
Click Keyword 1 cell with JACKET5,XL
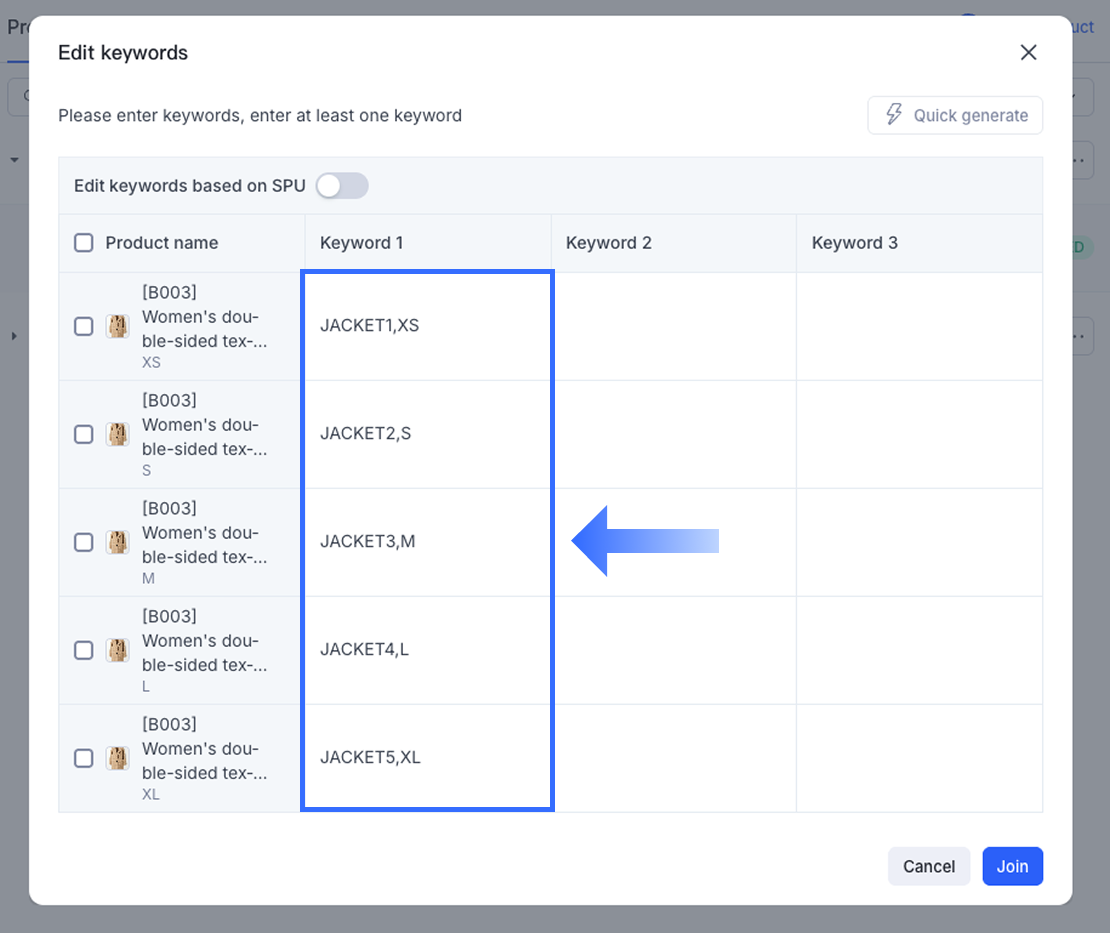pyautogui.click(x=427, y=758)
